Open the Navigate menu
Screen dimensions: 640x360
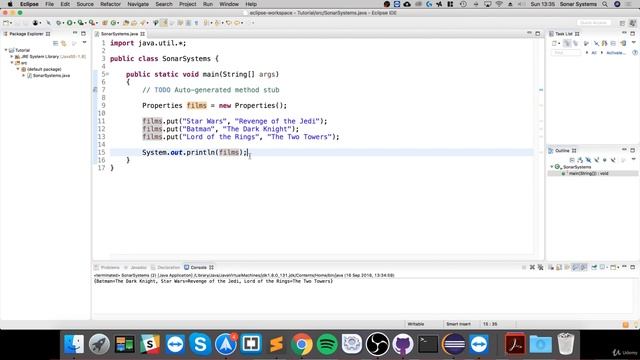(138, 4)
